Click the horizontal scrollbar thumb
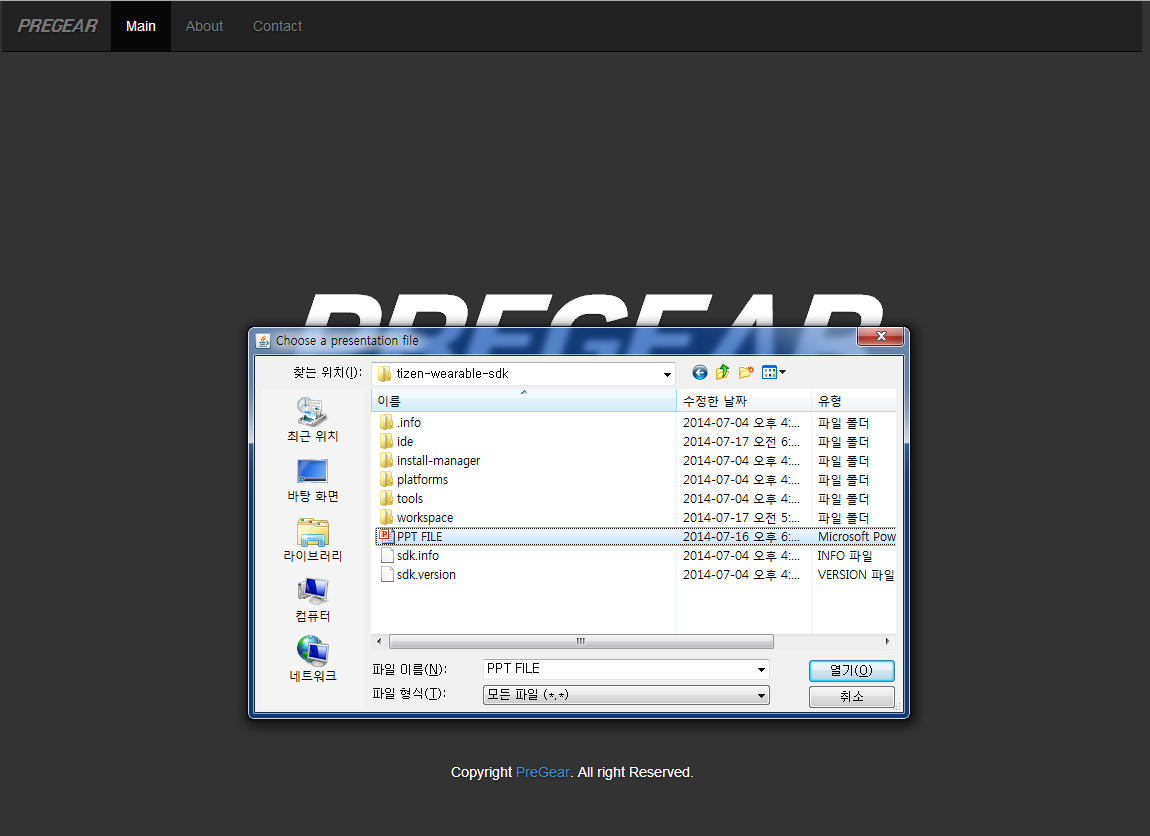Viewport: 1150px width, 836px height. tap(581, 642)
